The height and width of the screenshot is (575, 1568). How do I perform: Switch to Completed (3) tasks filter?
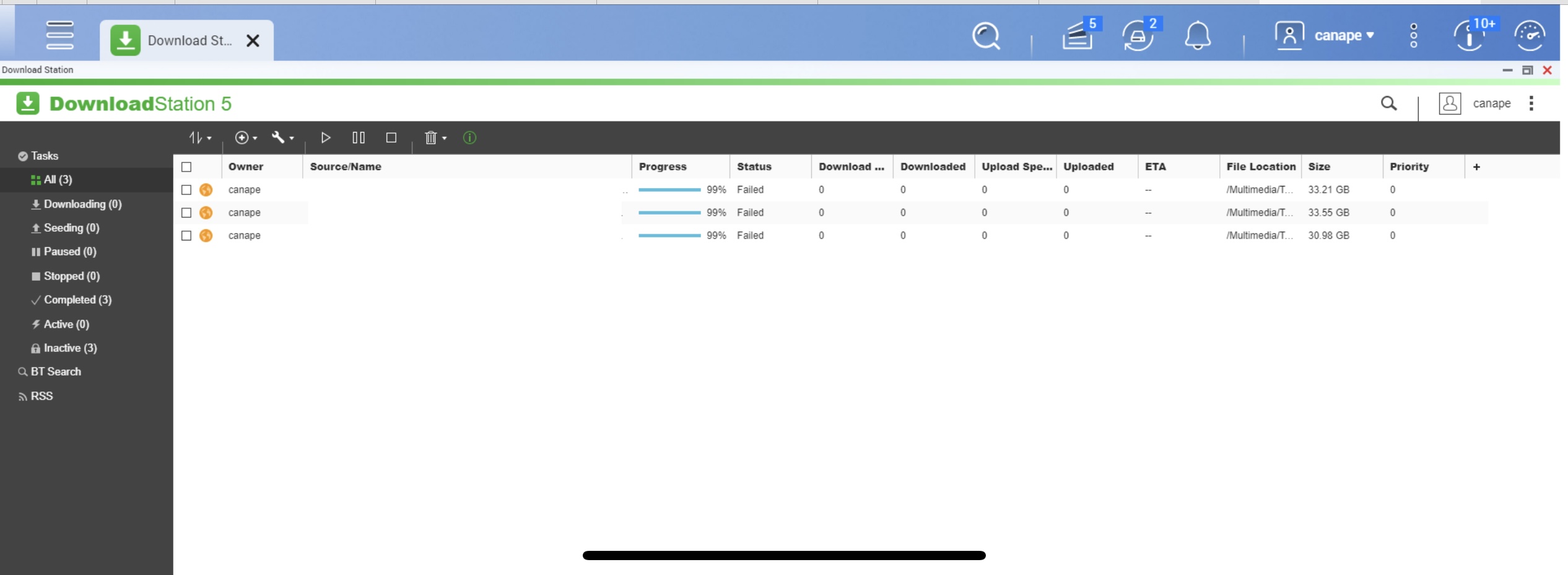point(77,300)
